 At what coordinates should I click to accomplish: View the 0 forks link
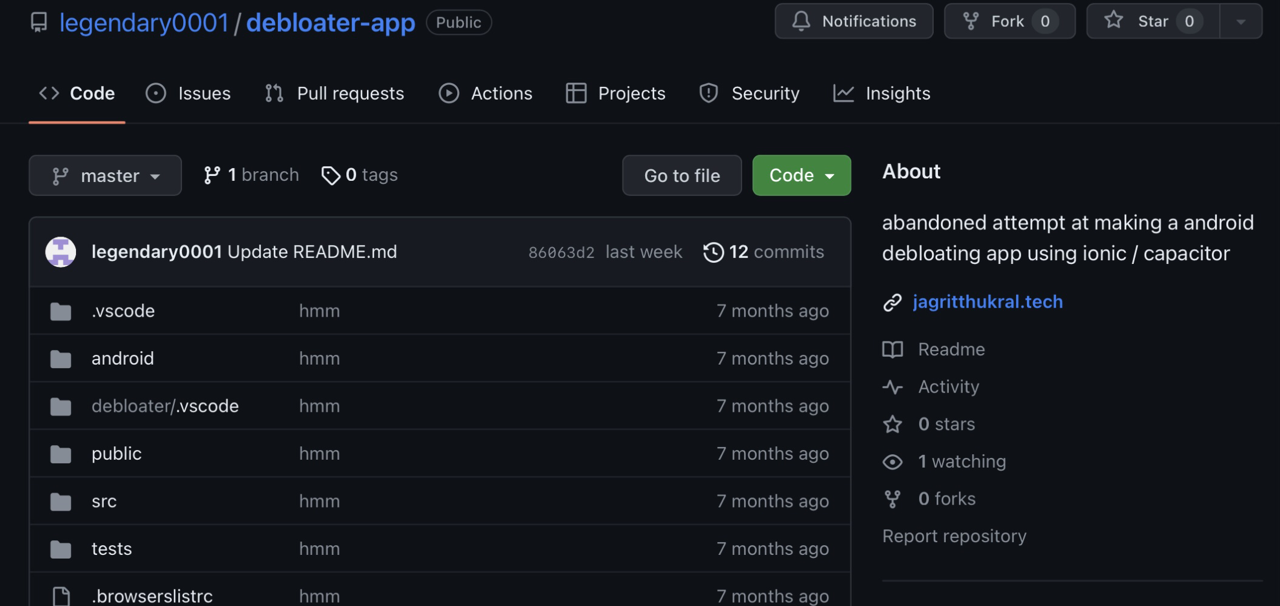click(x=946, y=499)
